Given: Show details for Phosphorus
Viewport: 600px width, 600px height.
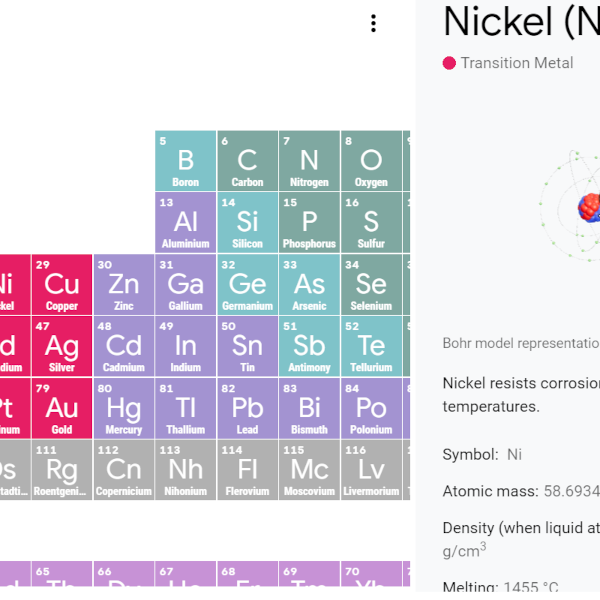Looking at the screenshot, I should click(309, 223).
